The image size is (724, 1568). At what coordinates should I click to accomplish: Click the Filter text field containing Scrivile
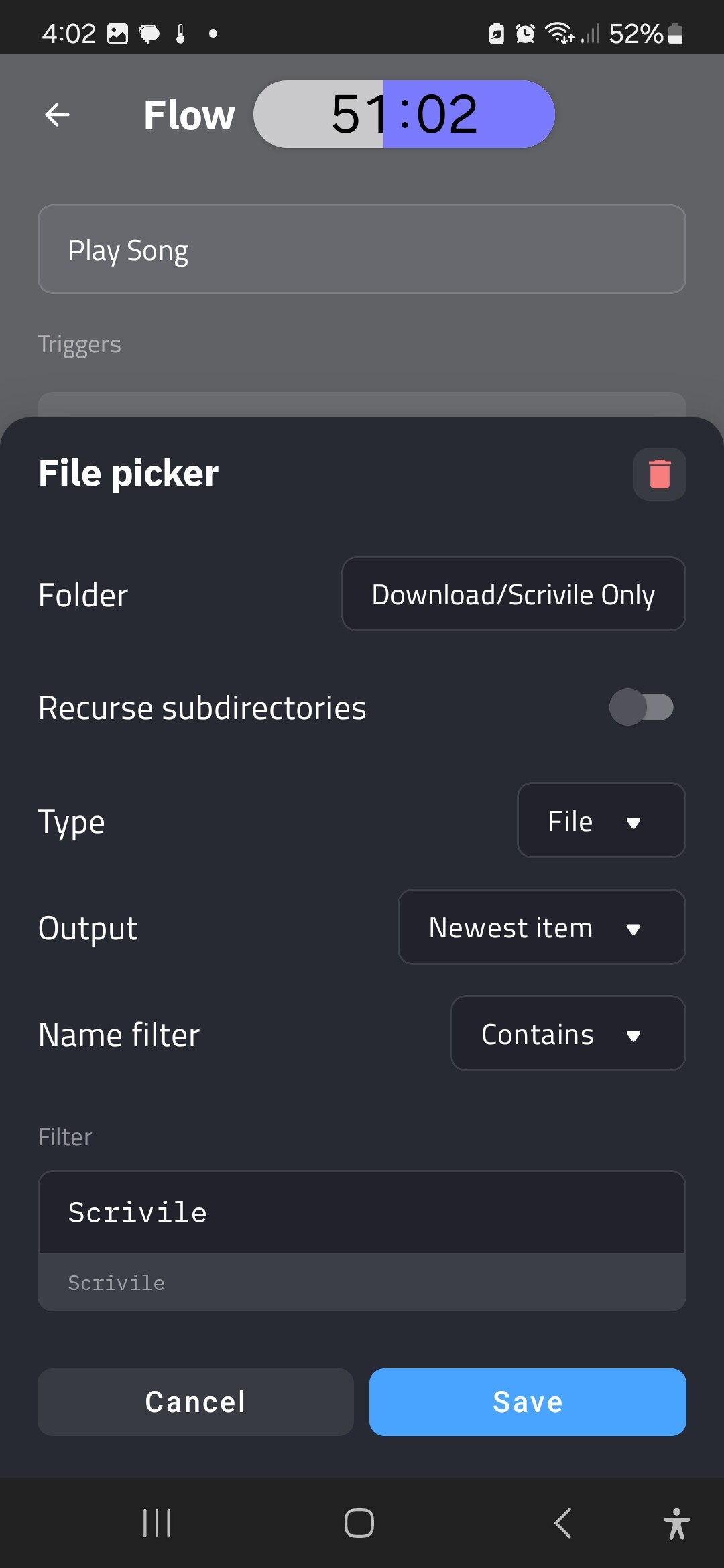(362, 1213)
